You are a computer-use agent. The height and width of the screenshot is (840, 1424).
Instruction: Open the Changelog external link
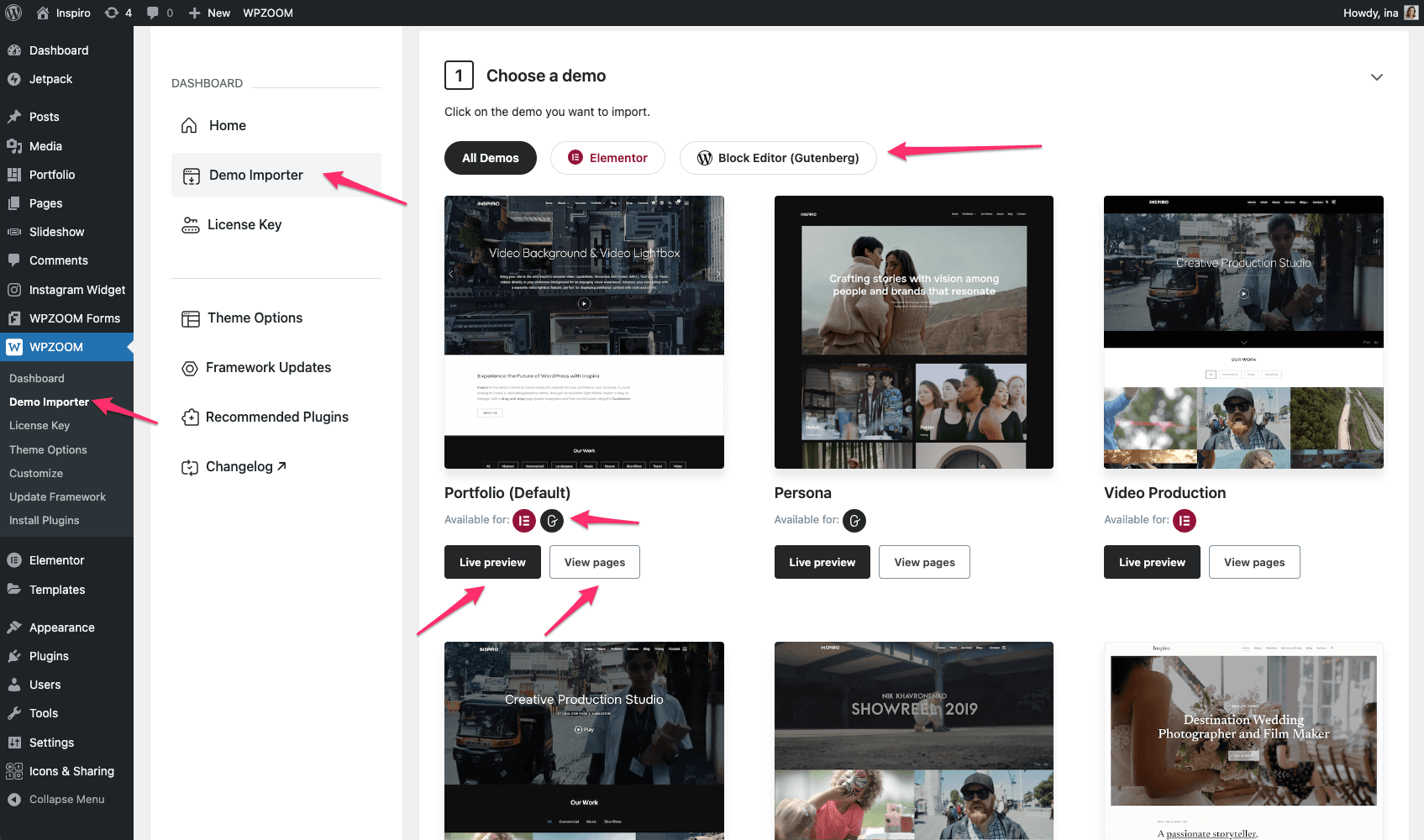point(245,467)
